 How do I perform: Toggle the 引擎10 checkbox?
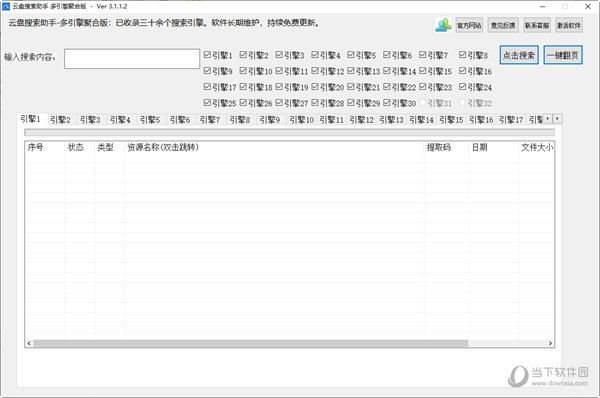[243, 71]
